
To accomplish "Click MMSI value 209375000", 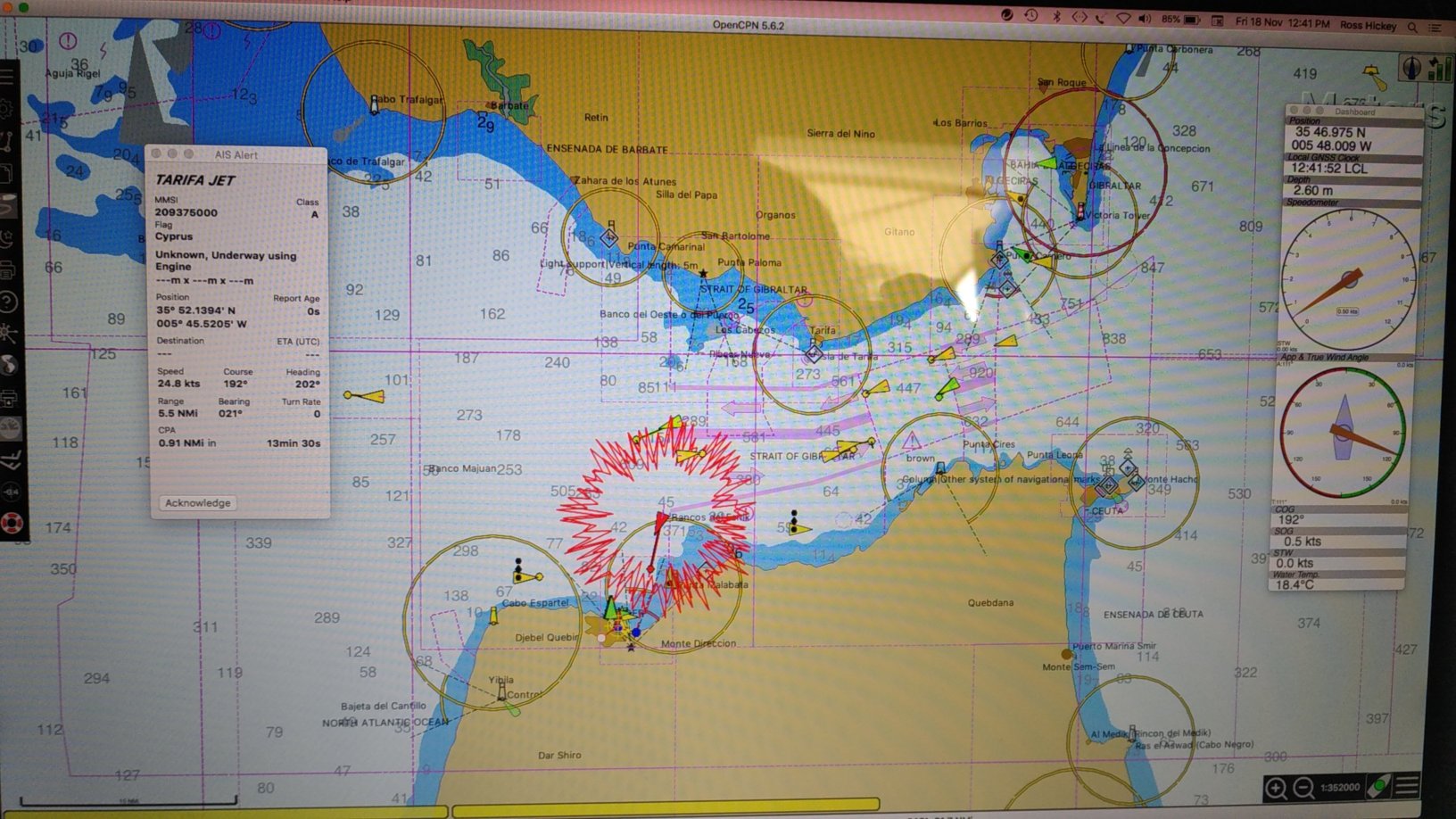I will coord(186,212).
